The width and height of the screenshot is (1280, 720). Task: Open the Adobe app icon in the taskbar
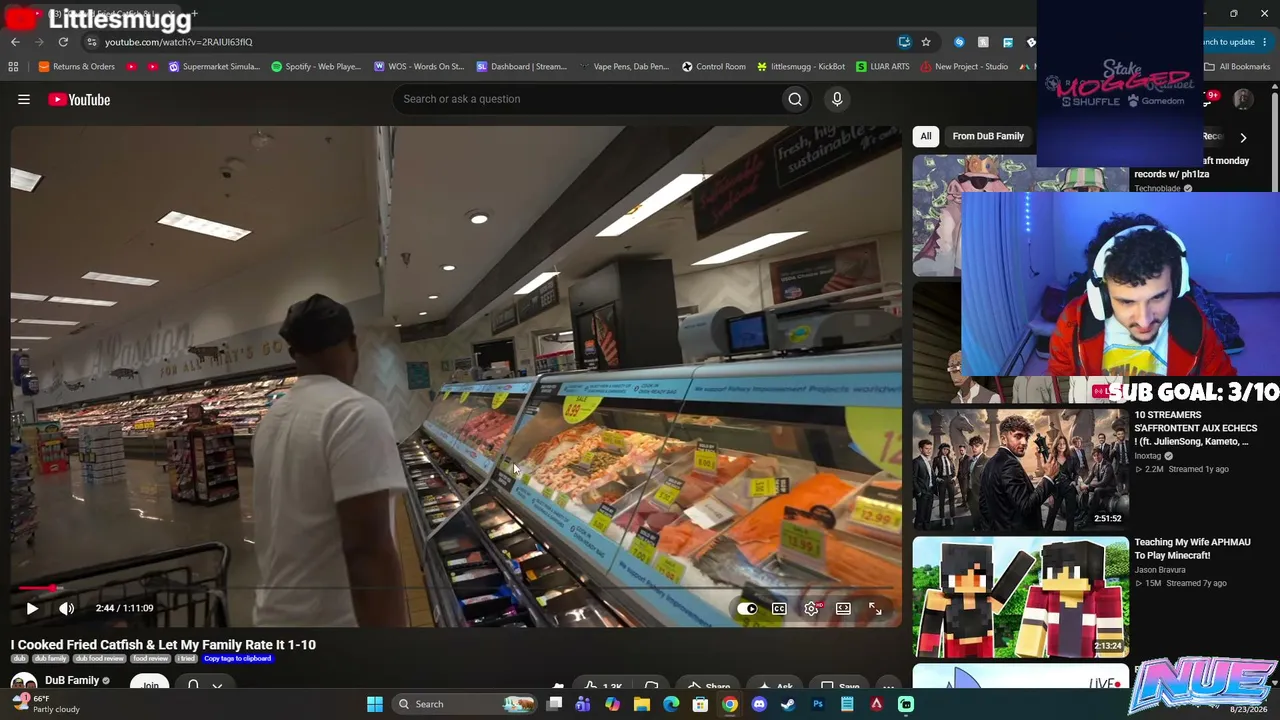877,704
